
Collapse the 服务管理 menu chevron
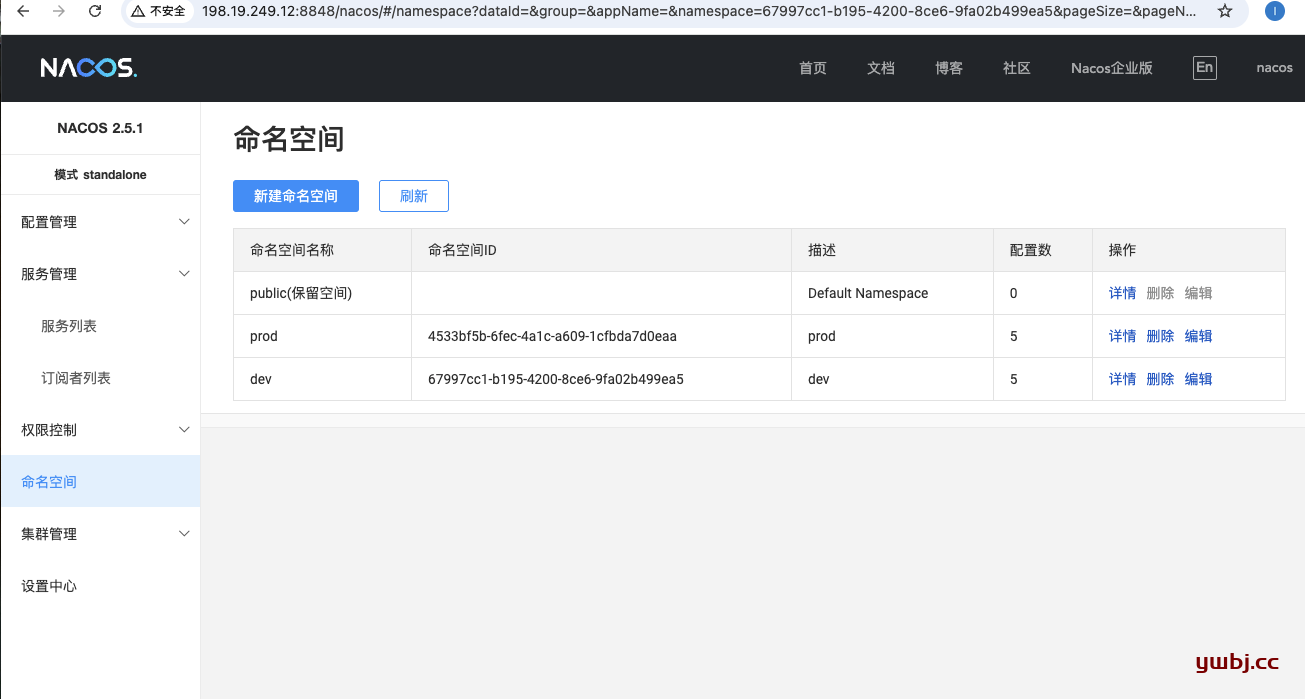[x=184, y=274]
